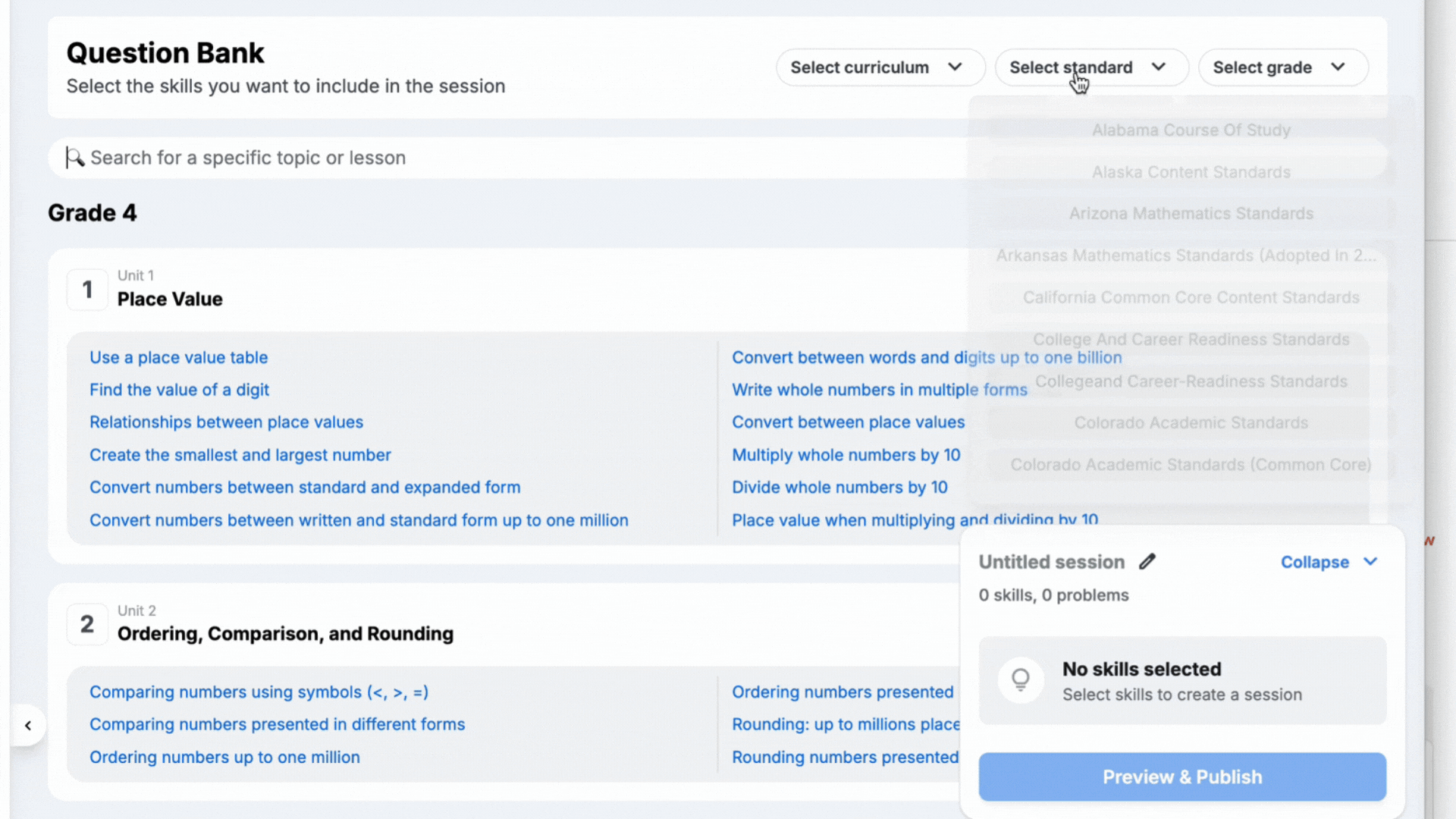Click the Unit 2 number badge

click(x=87, y=624)
